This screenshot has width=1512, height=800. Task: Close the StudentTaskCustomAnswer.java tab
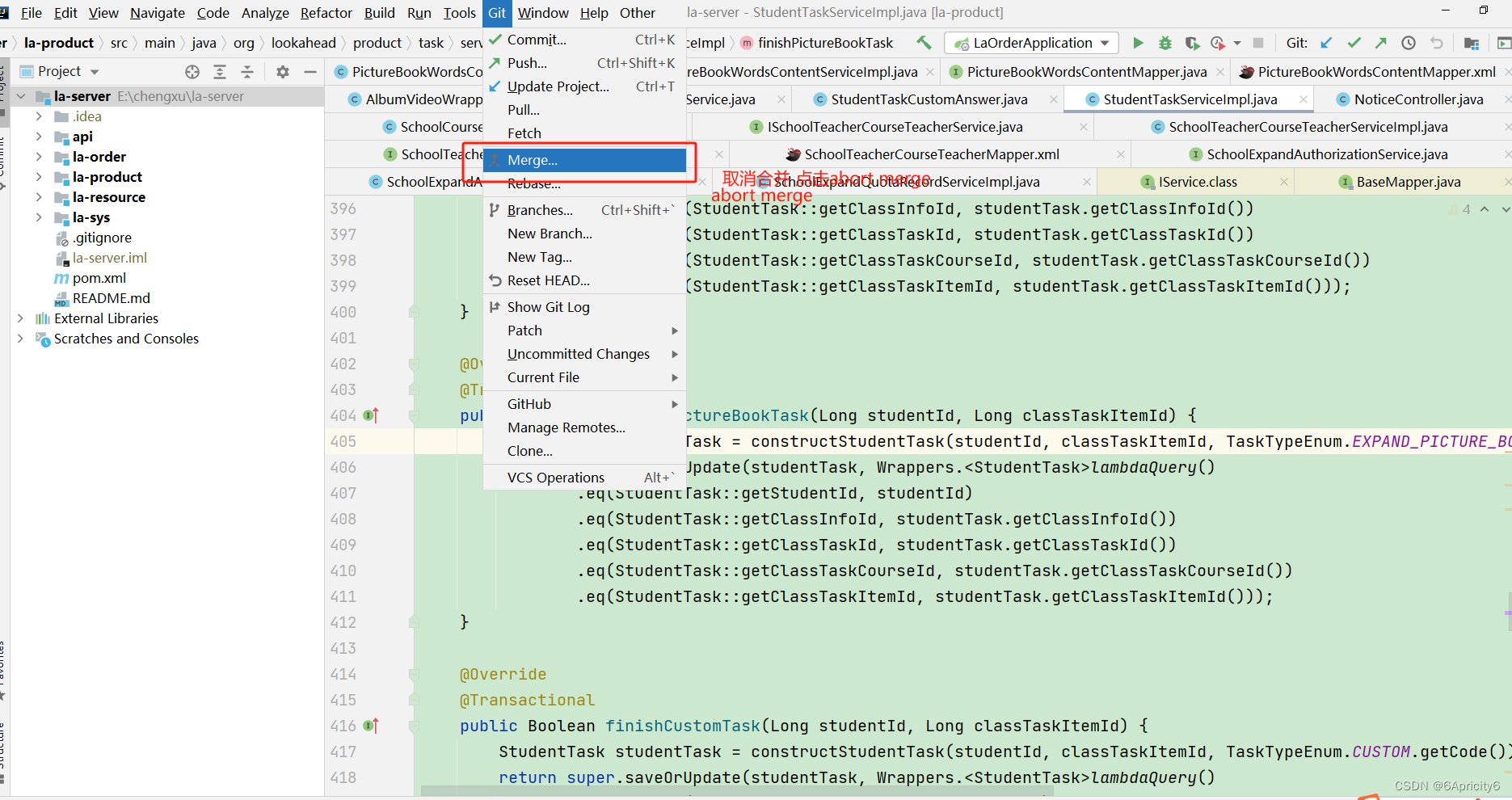coord(1053,99)
